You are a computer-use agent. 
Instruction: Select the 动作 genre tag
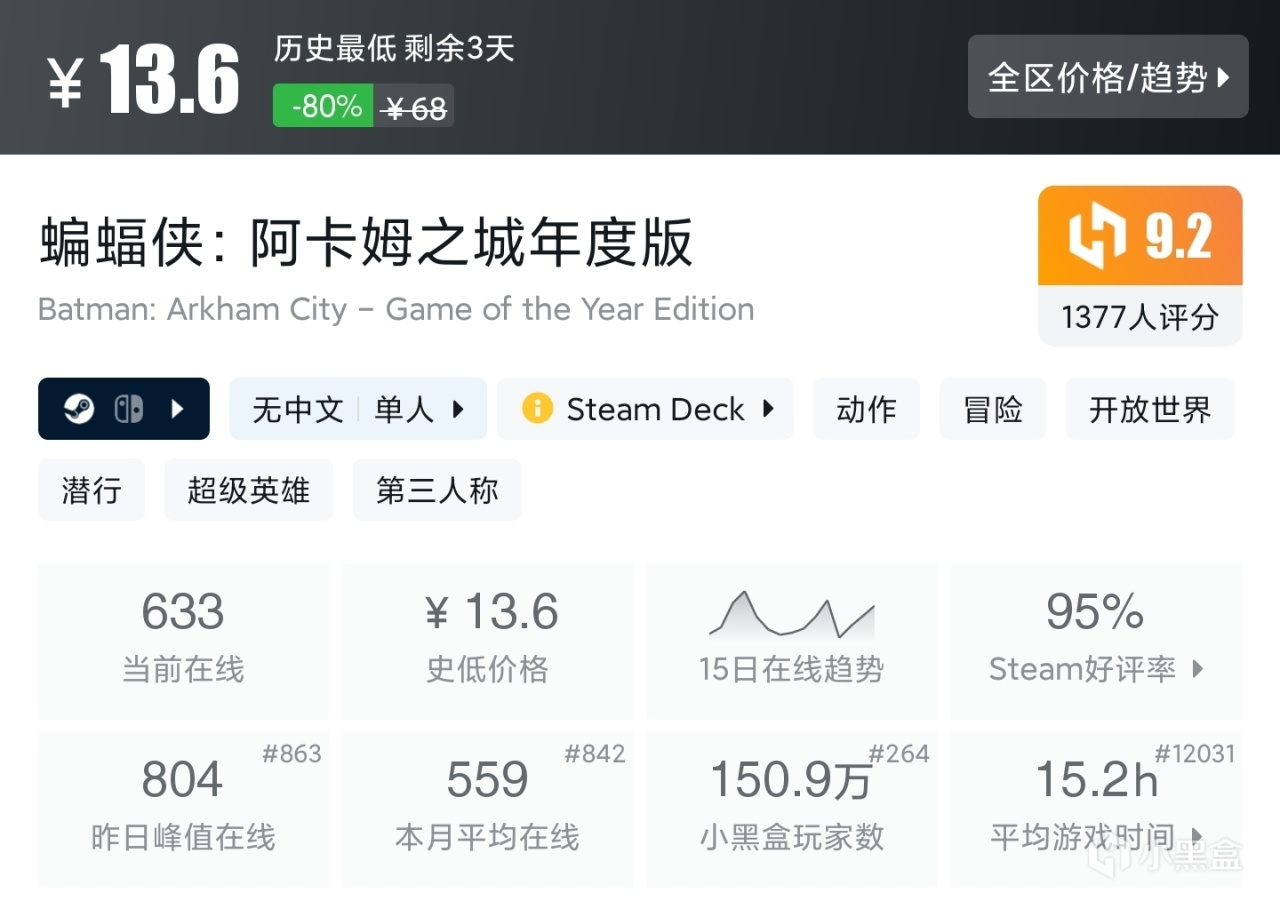[x=866, y=409]
